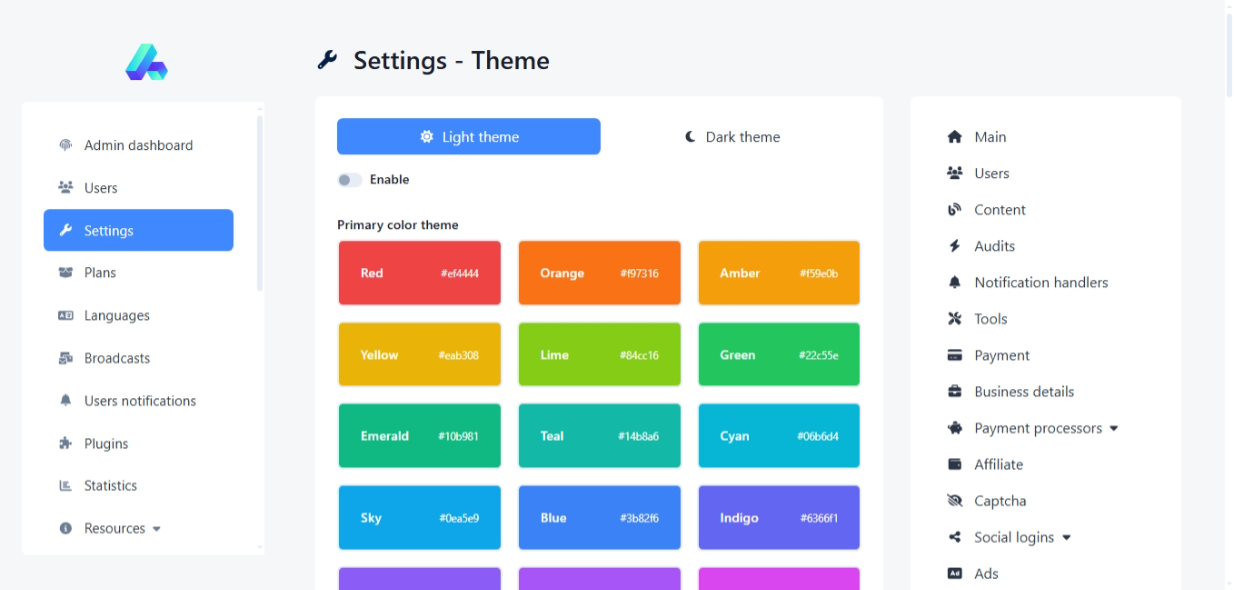Click the wallet icon beside Affiliate
Image resolution: width=1234 pixels, height=590 pixels.
click(x=954, y=465)
